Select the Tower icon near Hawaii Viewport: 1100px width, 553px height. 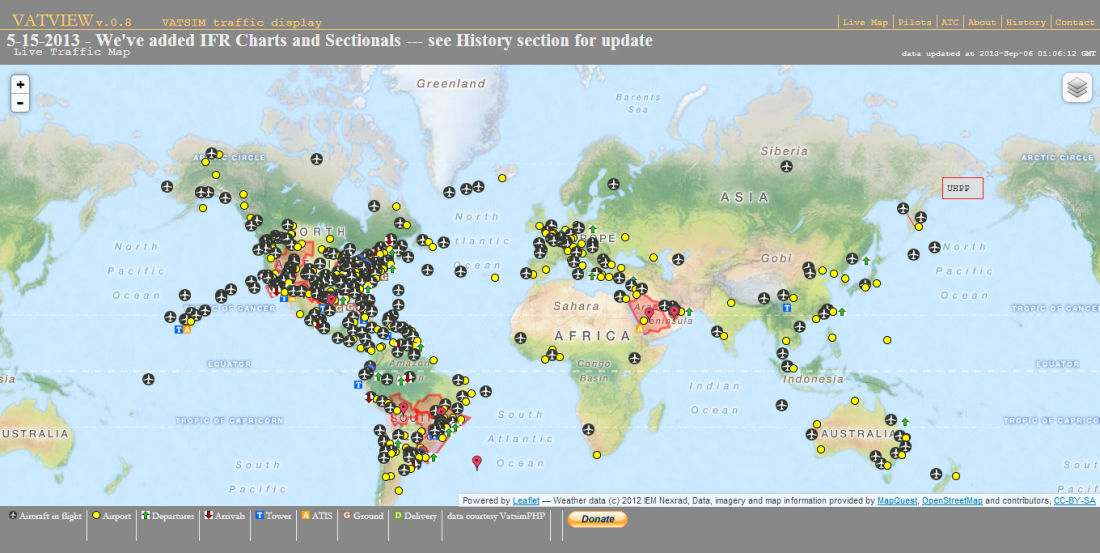[x=179, y=329]
